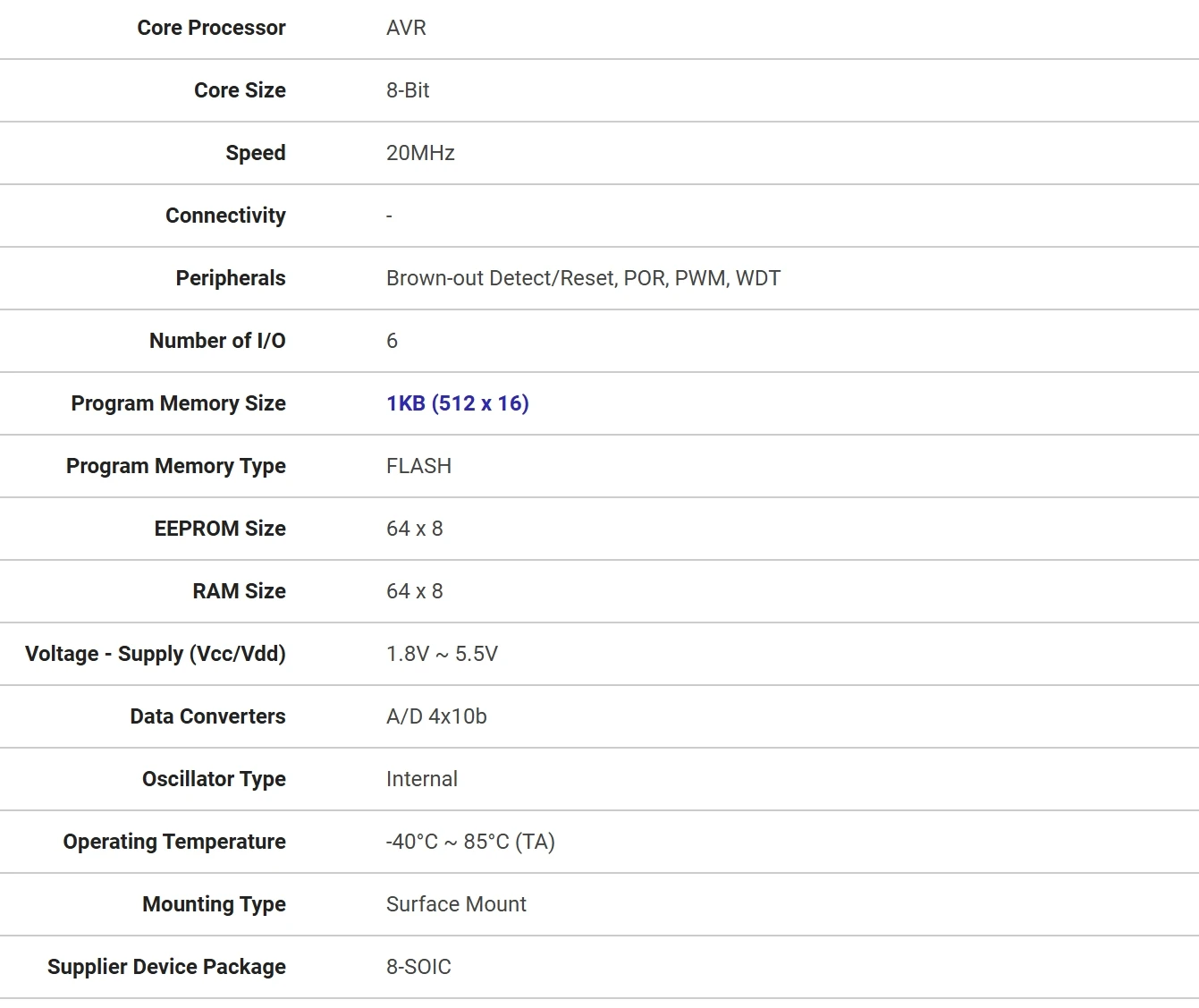Click the 8-SOIC package value
1199x1008 pixels.
point(418,967)
